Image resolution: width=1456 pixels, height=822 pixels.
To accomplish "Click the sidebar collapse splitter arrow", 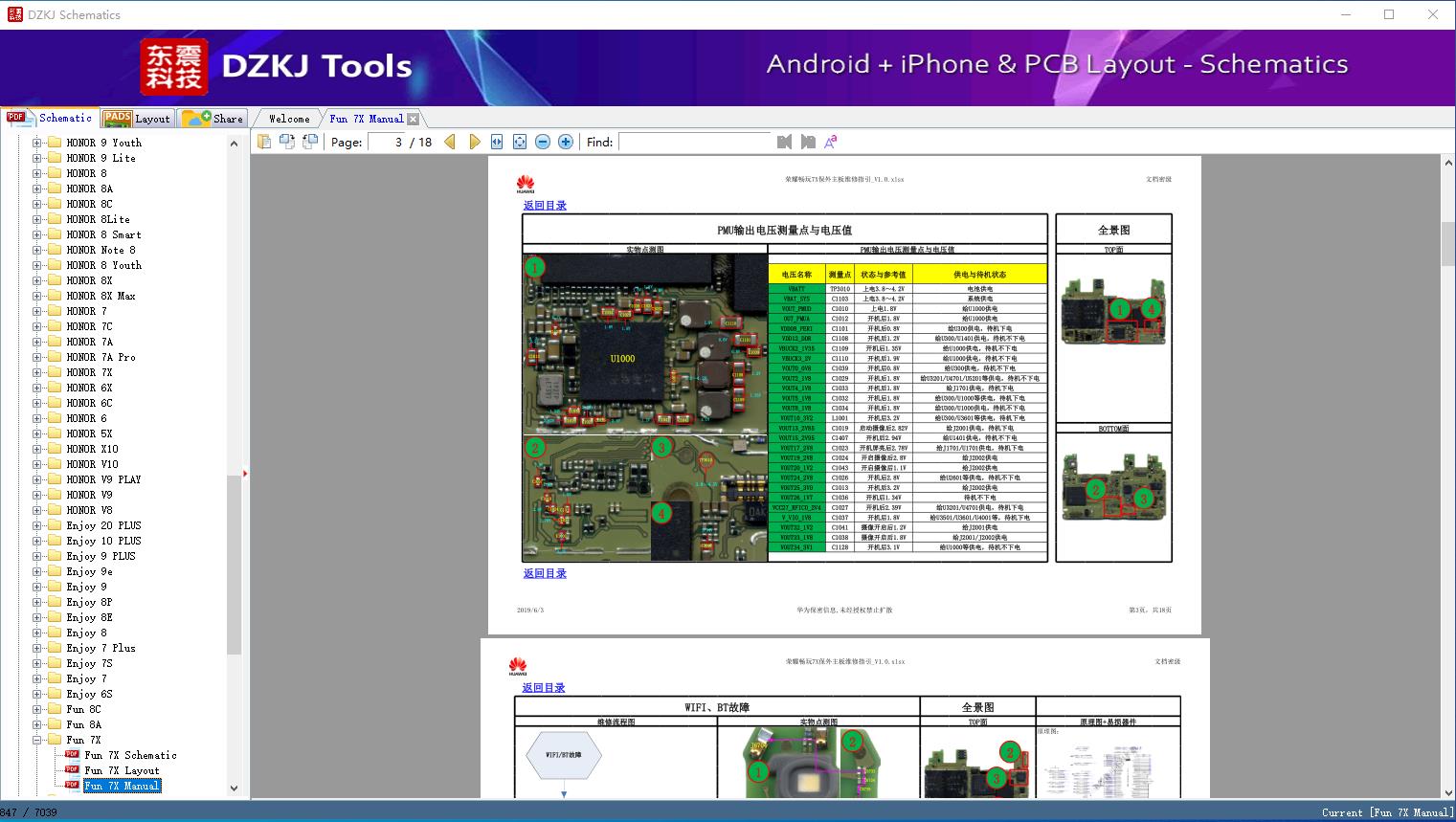I will click(245, 473).
